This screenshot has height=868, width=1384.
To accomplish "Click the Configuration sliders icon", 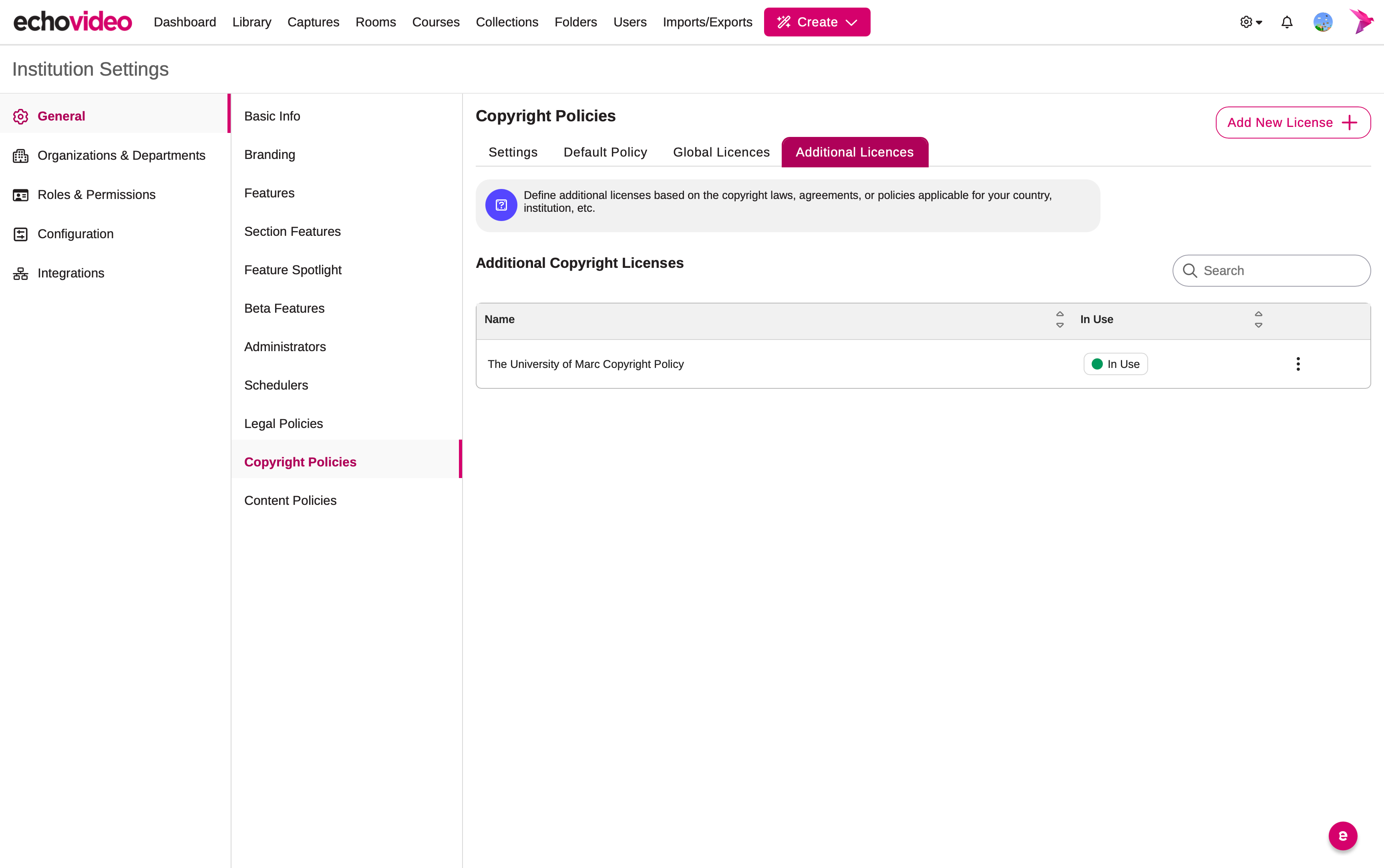I will (21, 234).
